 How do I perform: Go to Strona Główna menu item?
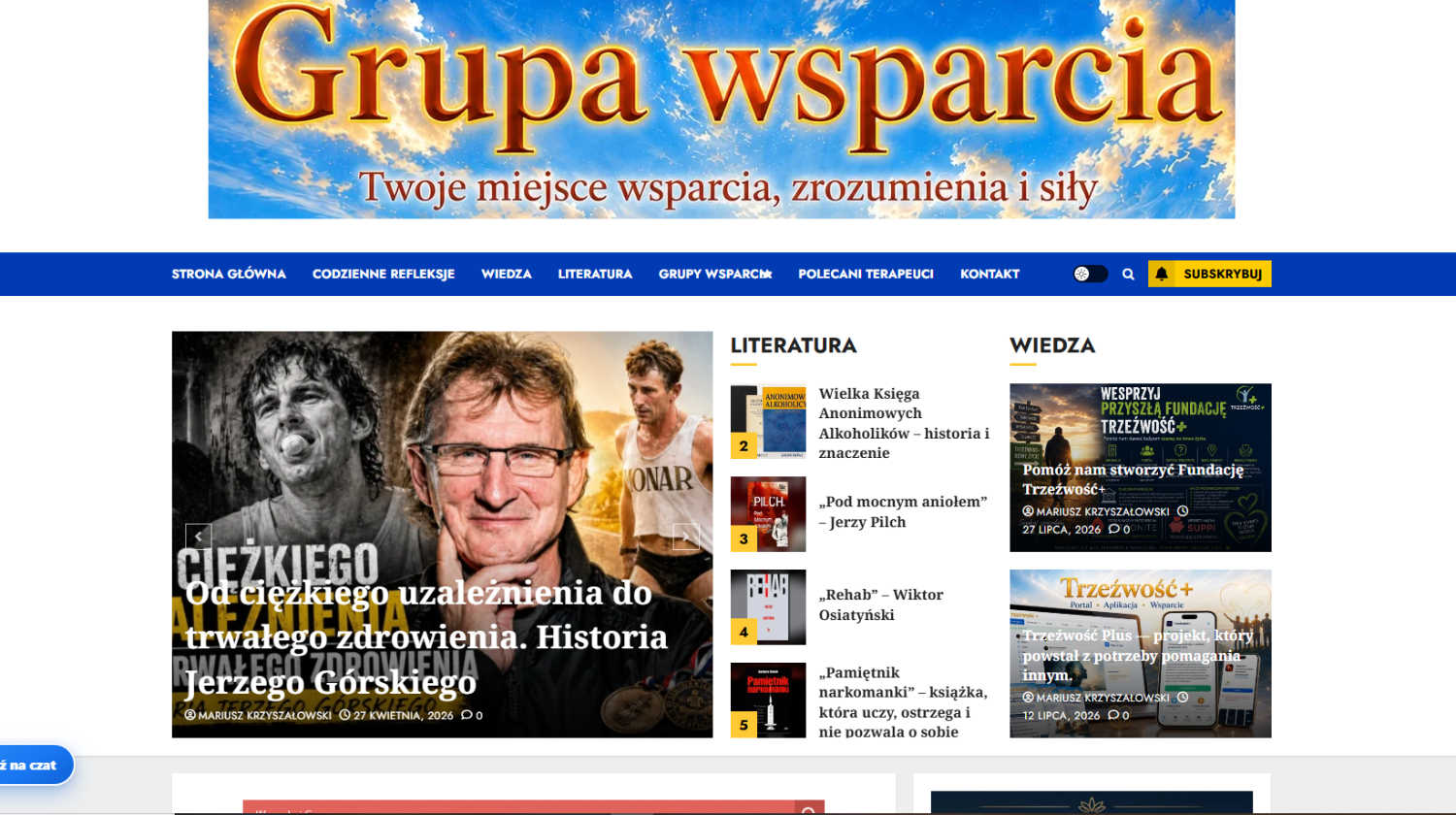(229, 275)
